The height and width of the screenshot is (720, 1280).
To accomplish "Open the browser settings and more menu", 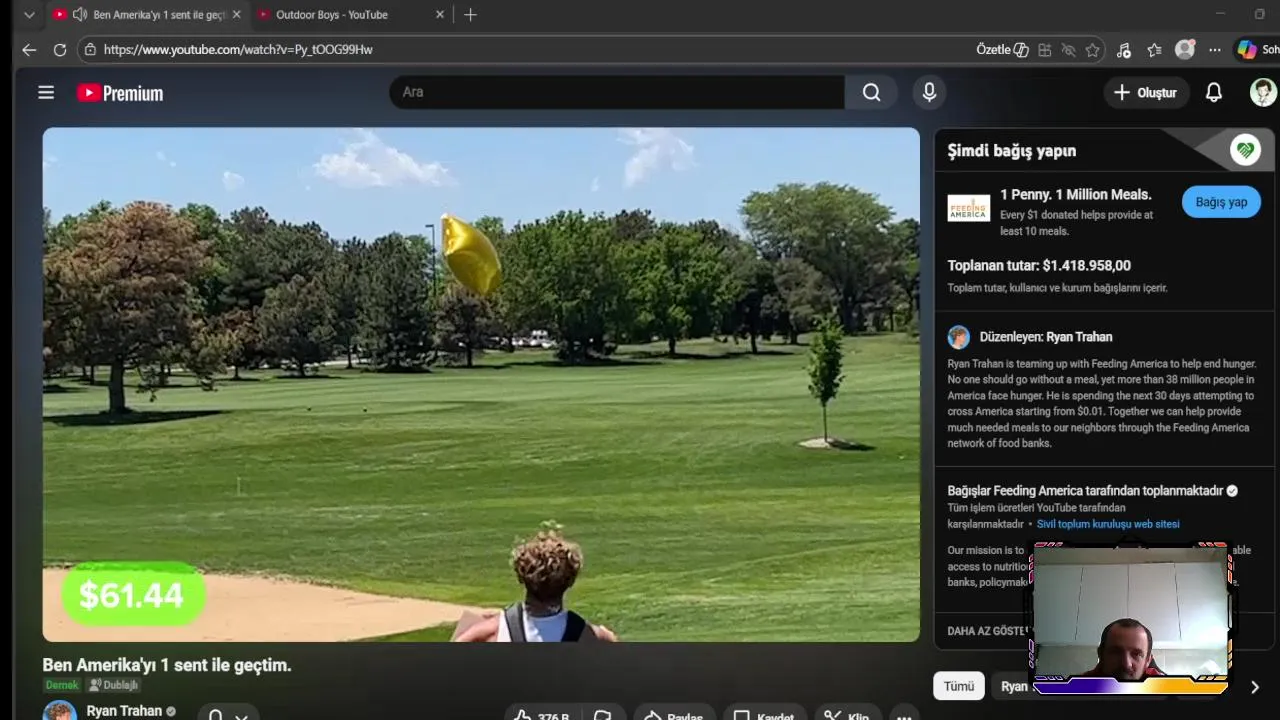I will pos(1214,50).
